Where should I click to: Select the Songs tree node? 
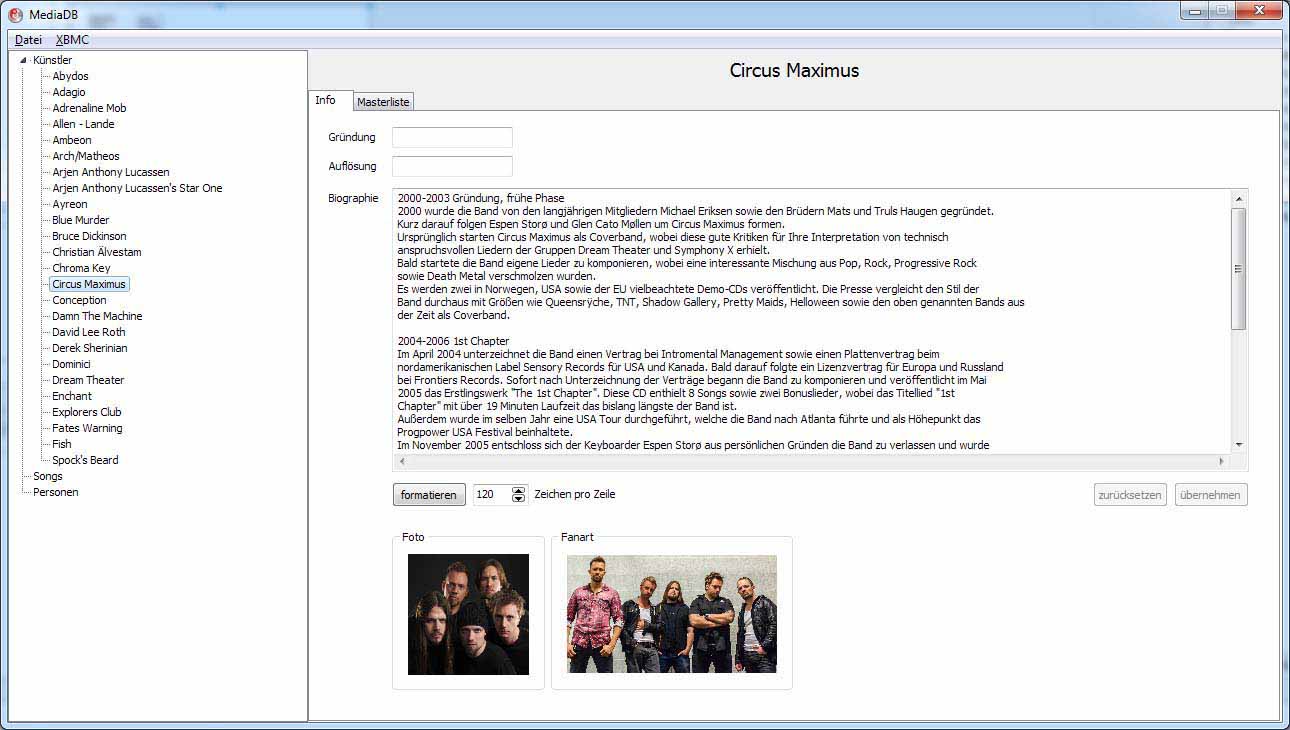click(x=48, y=476)
